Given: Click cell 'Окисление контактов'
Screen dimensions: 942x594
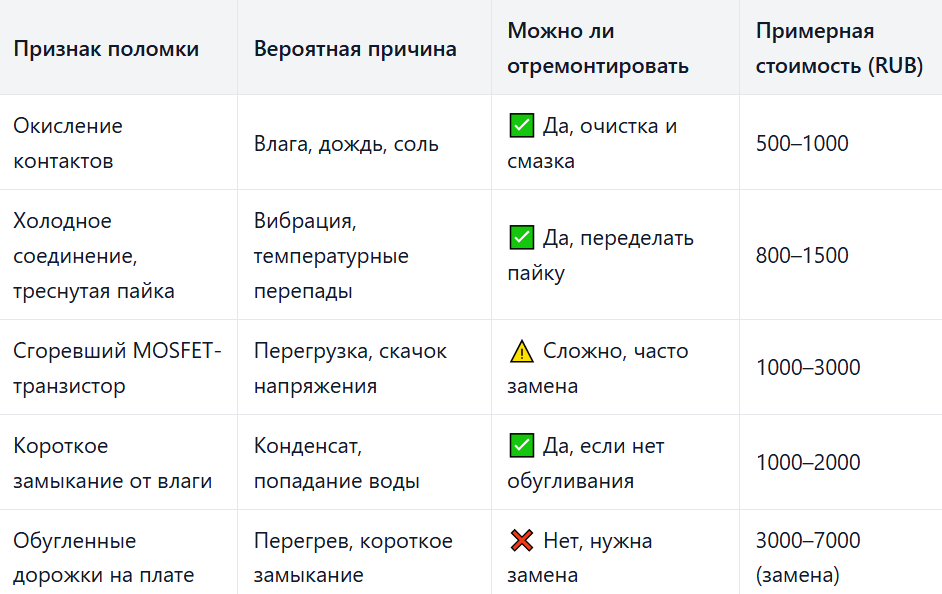Looking at the screenshot, I should [x=68, y=143].
